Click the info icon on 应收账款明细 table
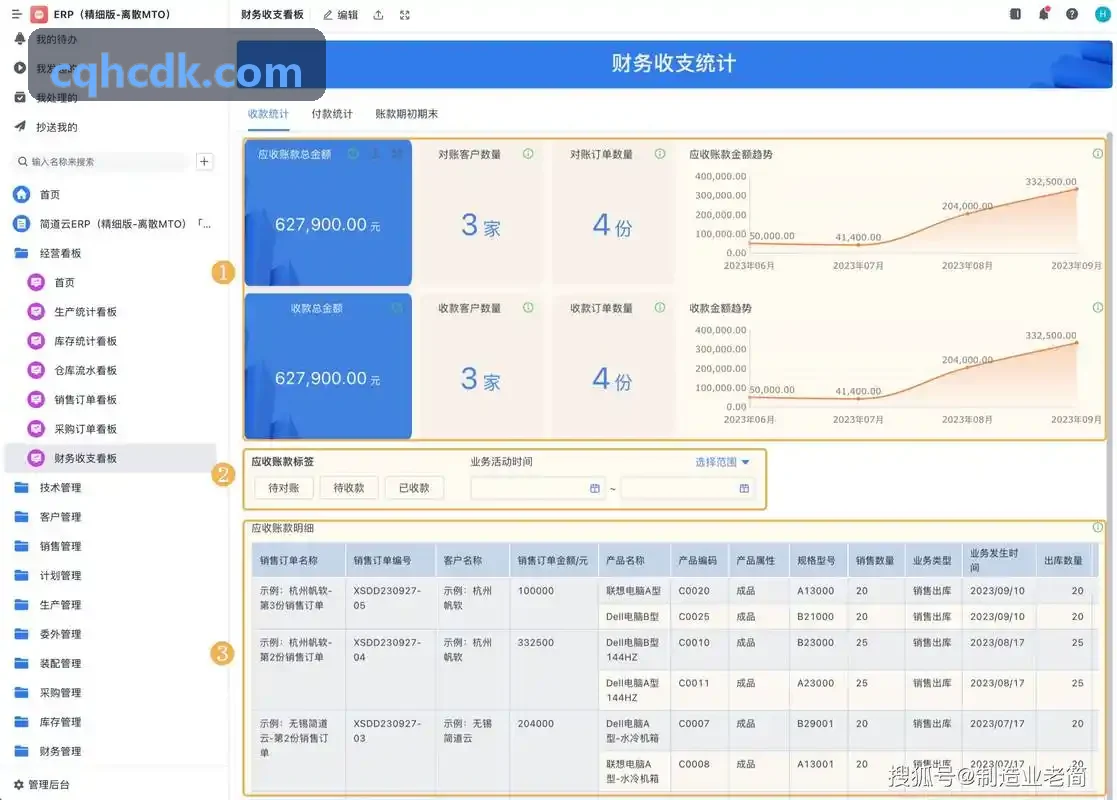The width and height of the screenshot is (1117, 800). point(1098,528)
